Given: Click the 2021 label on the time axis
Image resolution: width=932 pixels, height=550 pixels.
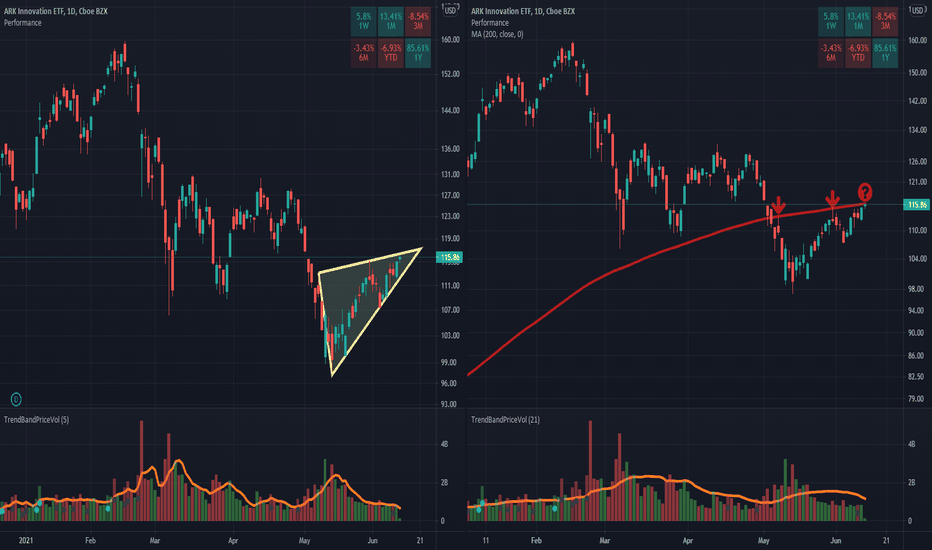Looking at the screenshot, I should (x=26, y=540).
